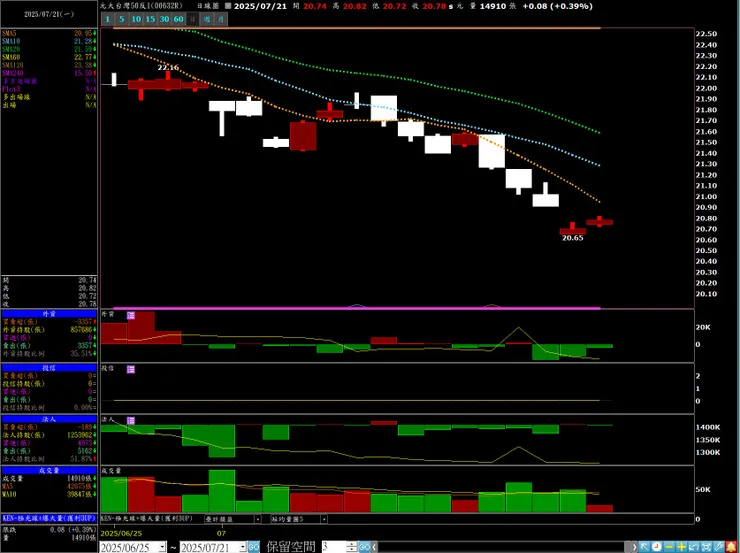Click the 保留空間 value input field
740x553 pixels.
pos(334,547)
